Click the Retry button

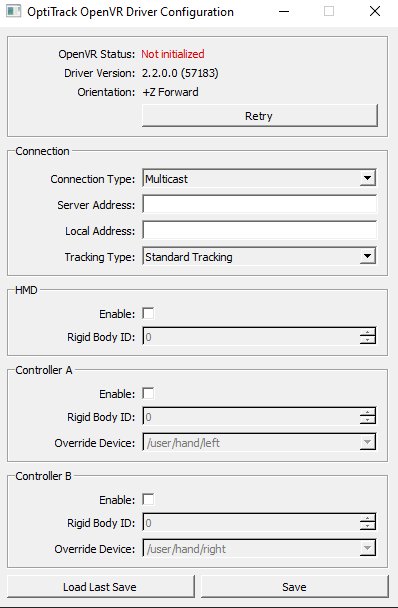260,116
